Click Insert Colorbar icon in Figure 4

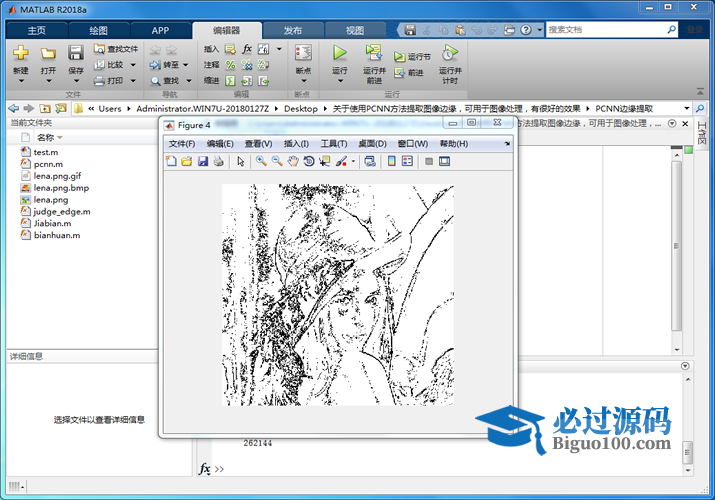391,161
